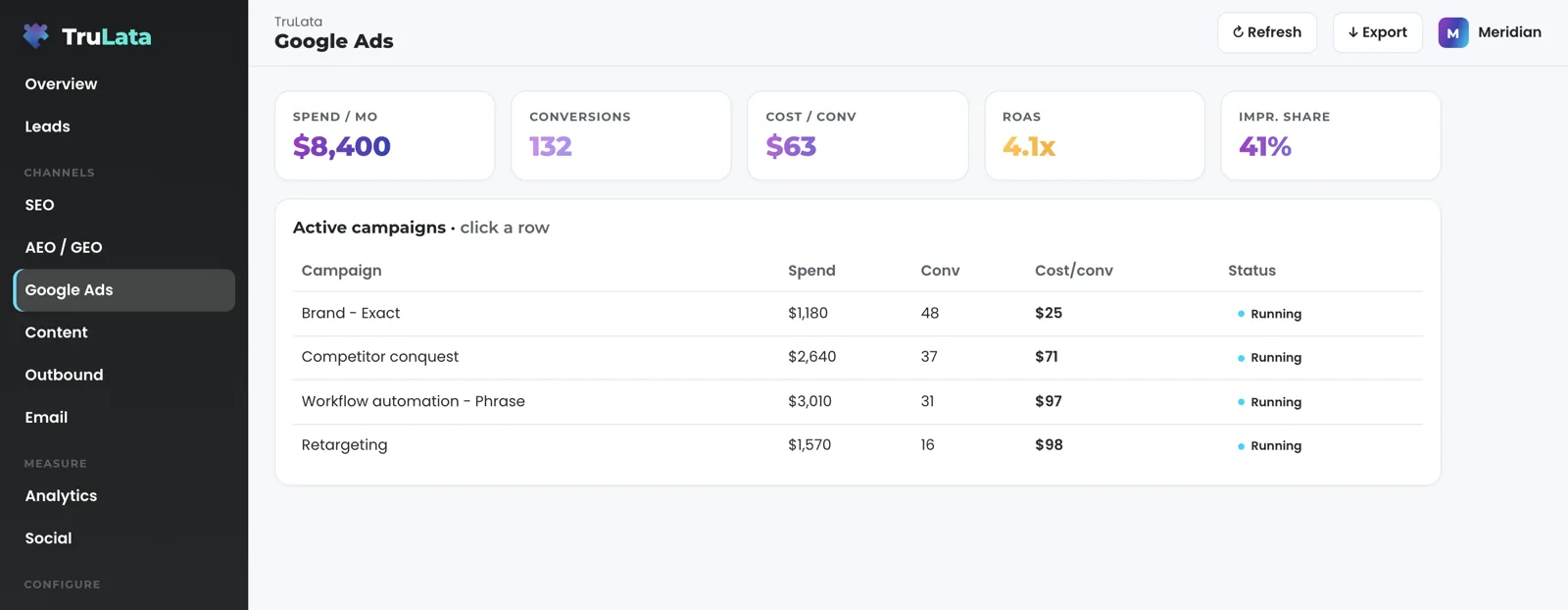Click the Active campaigns heading
Screen dimensions: 1568x610
369,228
